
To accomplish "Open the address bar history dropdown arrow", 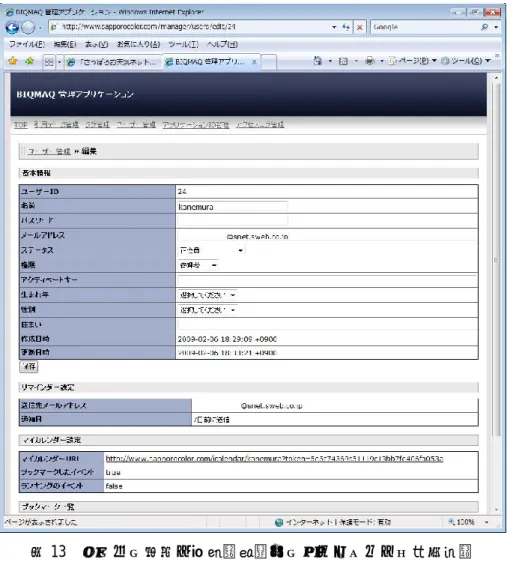I will point(334,27).
